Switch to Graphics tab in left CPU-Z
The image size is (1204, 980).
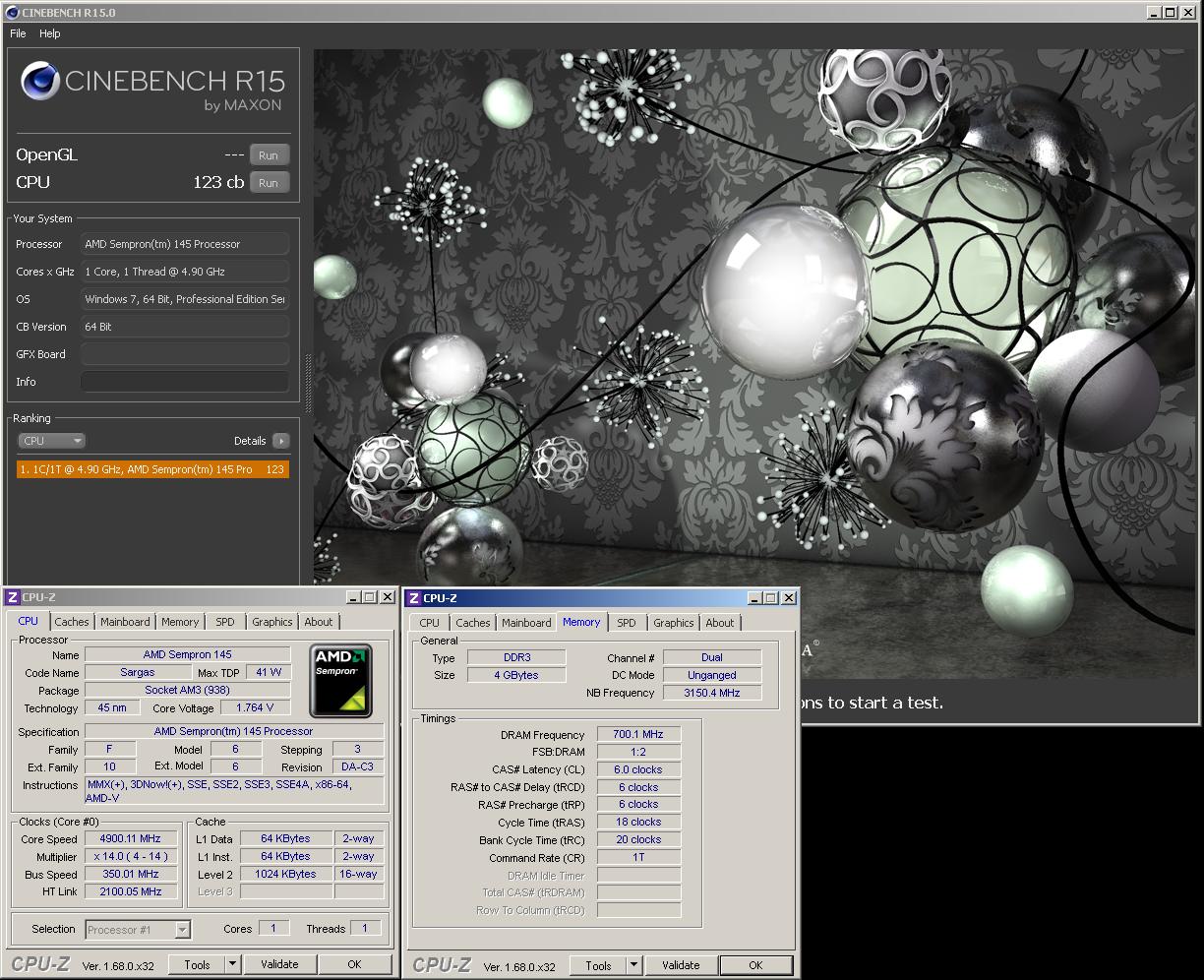(x=272, y=622)
